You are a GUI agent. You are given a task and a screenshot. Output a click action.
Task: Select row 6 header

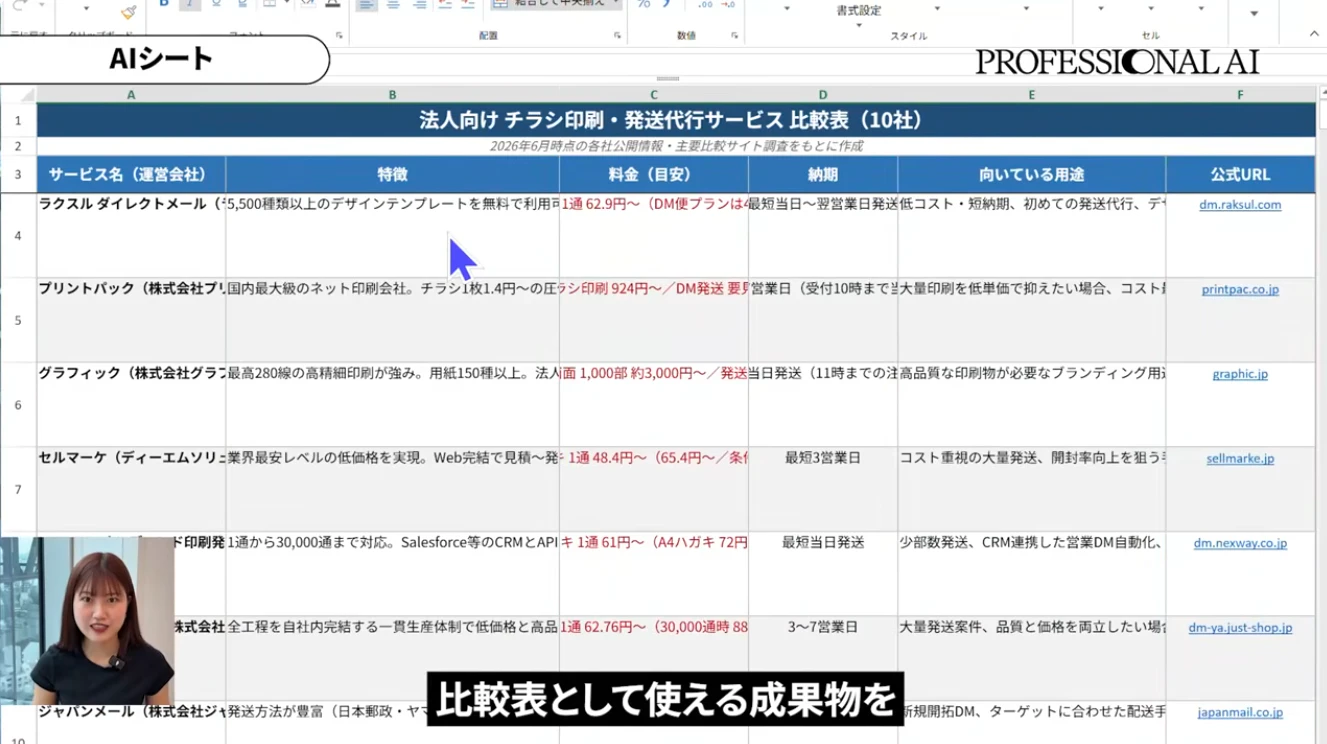[x=18, y=405]
